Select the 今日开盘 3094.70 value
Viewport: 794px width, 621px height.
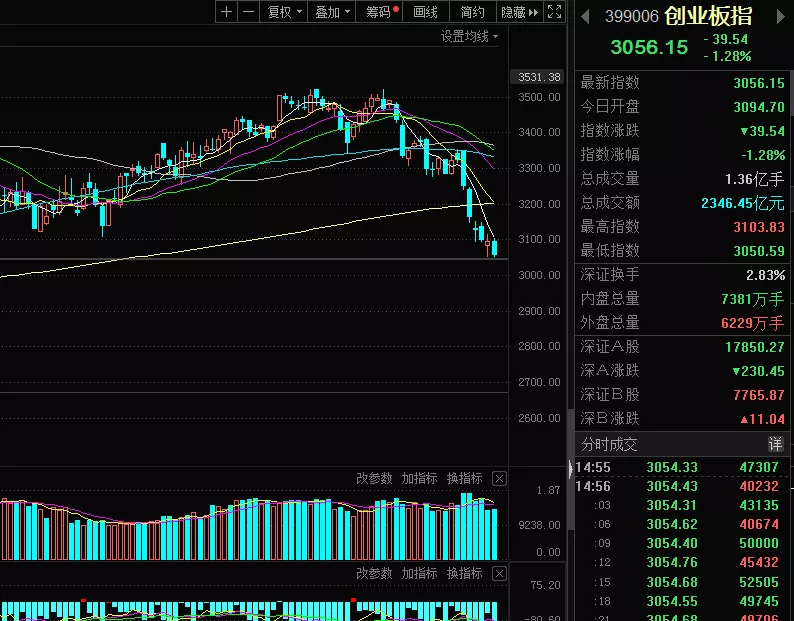coord(759,107)
